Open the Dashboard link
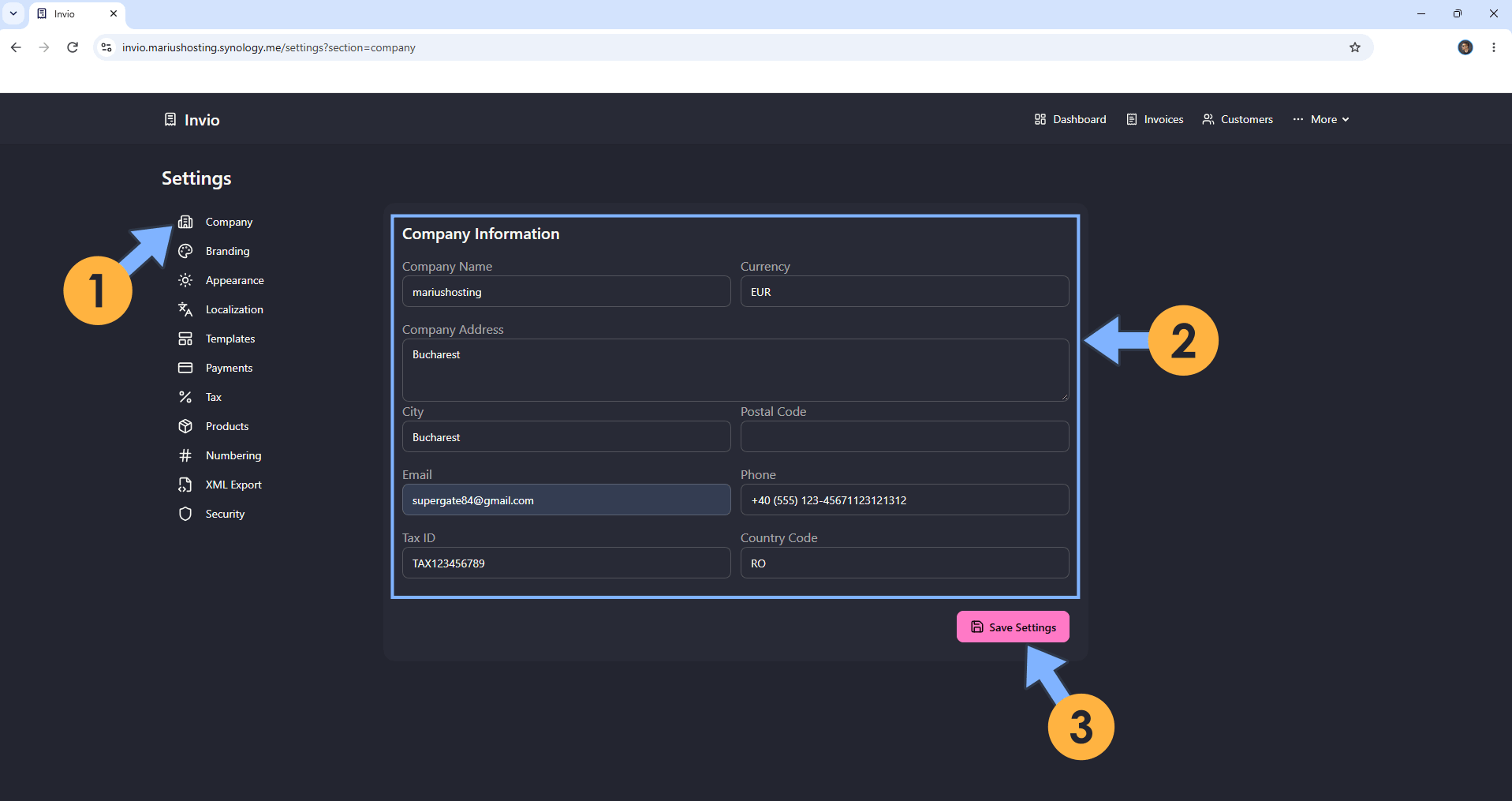Viewport: 1512px width, 801px height. (1070, 119)
